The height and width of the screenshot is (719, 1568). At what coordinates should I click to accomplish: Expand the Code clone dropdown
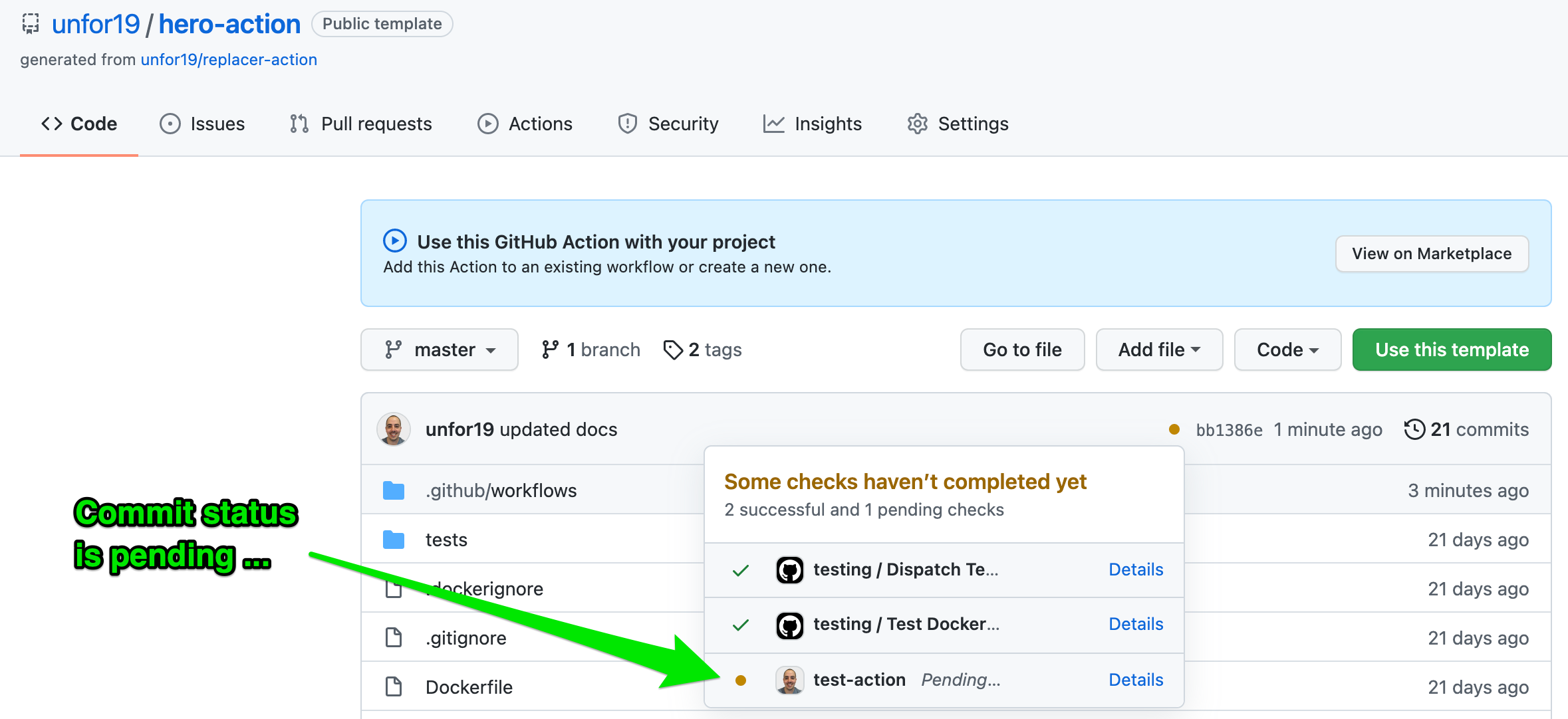click(x=1287, y=350)
